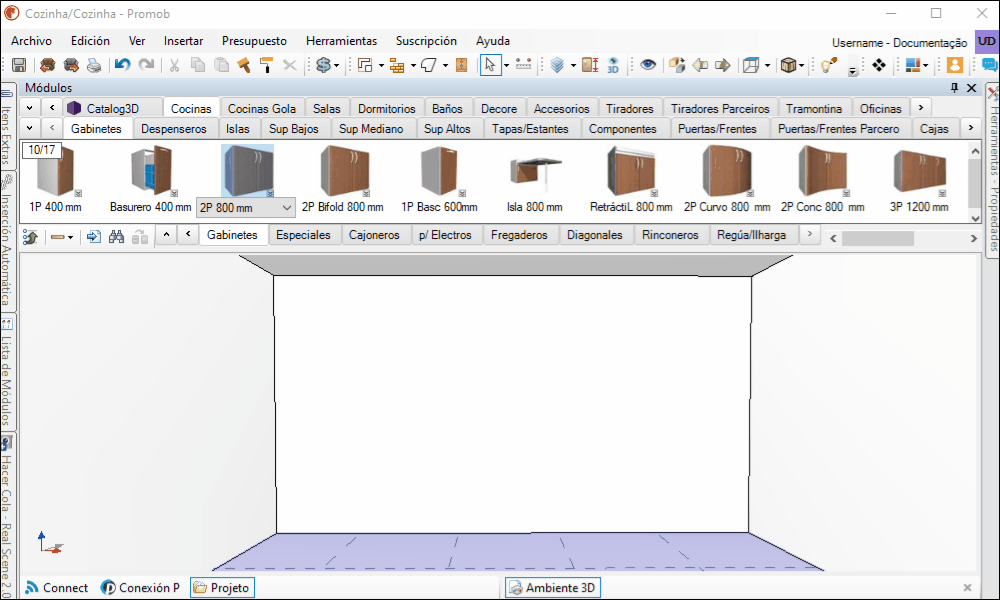The width and height of the screenshot is (1000, 600).
Task: Select the Ambiente 3D view tab
Action: [553, 588]
